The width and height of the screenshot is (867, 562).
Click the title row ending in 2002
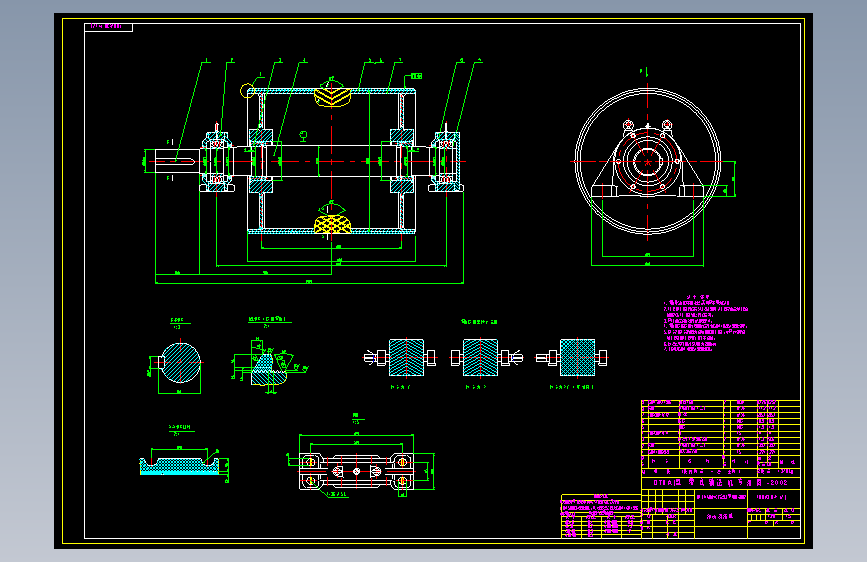tap(720, 482)
